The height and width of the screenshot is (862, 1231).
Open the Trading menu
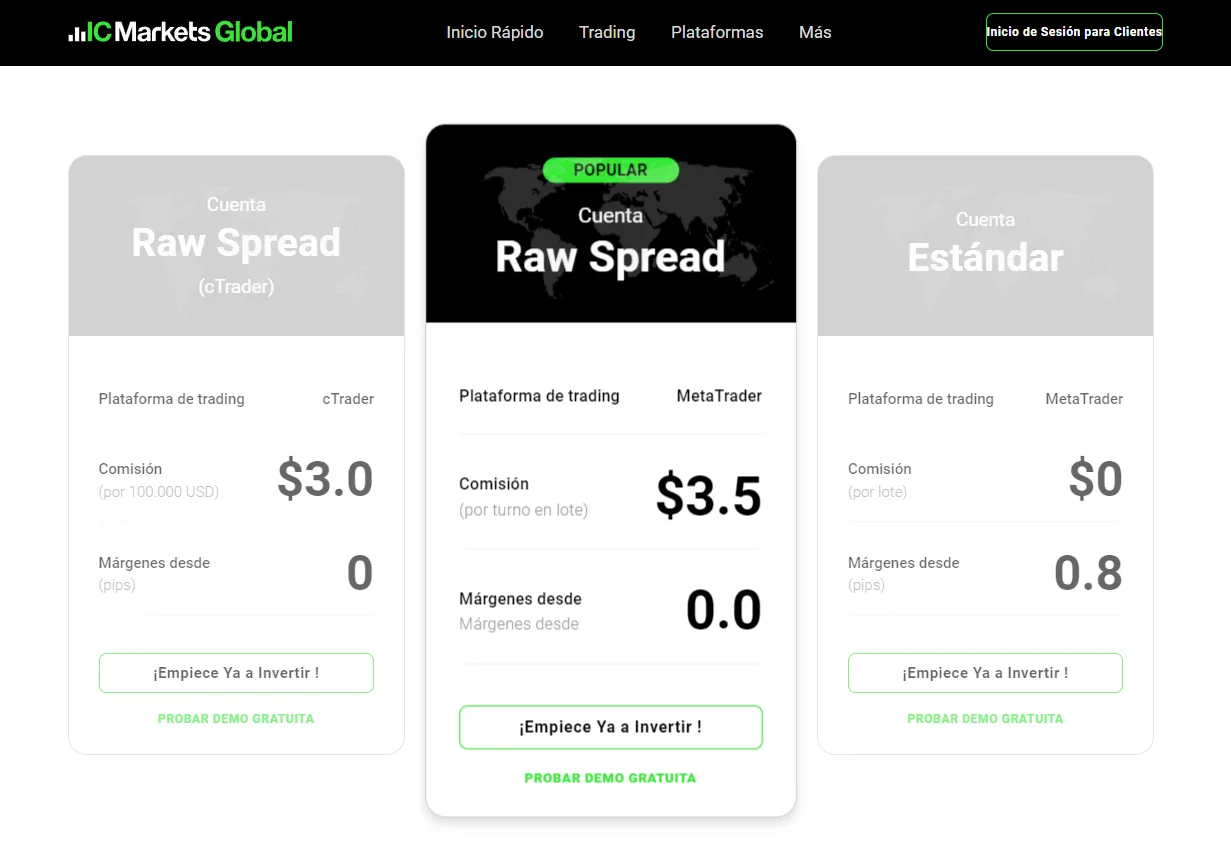[x=607, y=32]
